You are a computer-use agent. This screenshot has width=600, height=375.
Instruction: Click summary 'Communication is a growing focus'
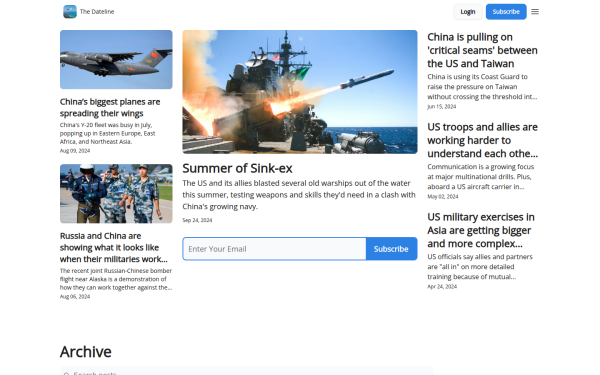tap(481, 176)
